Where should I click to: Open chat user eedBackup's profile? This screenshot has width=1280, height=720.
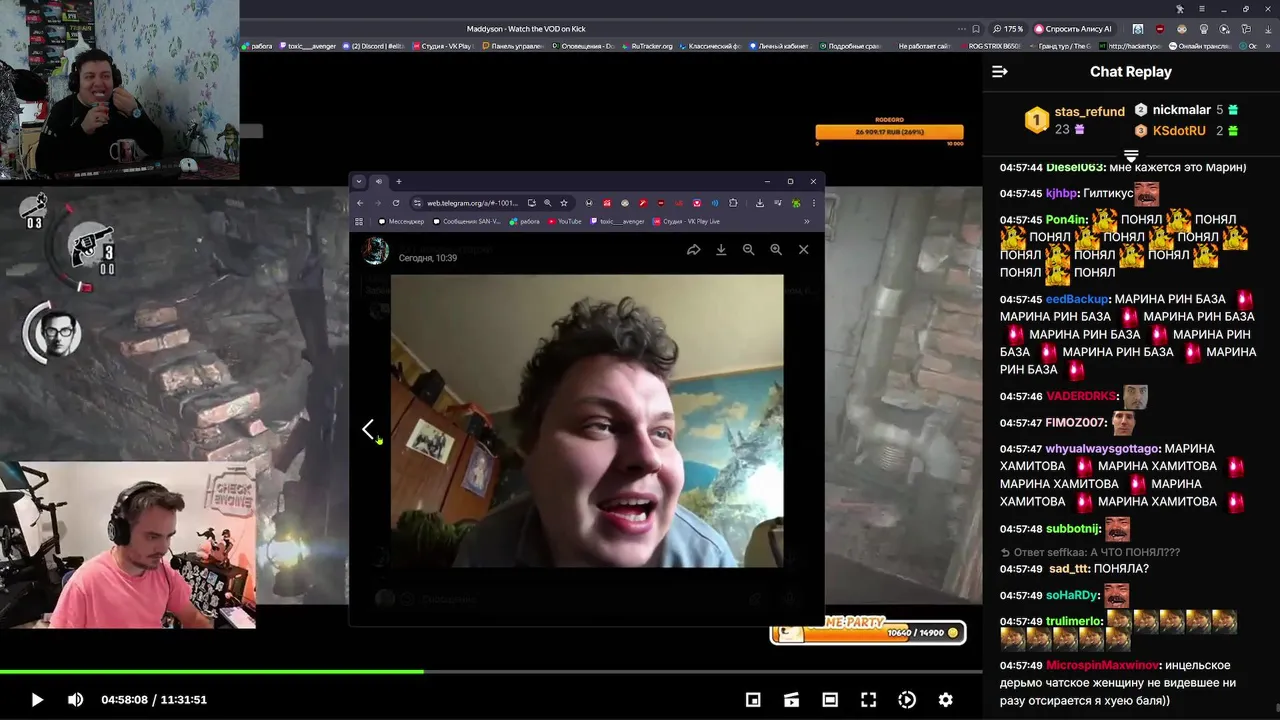pyautogui.click(x=1077, y=299)
